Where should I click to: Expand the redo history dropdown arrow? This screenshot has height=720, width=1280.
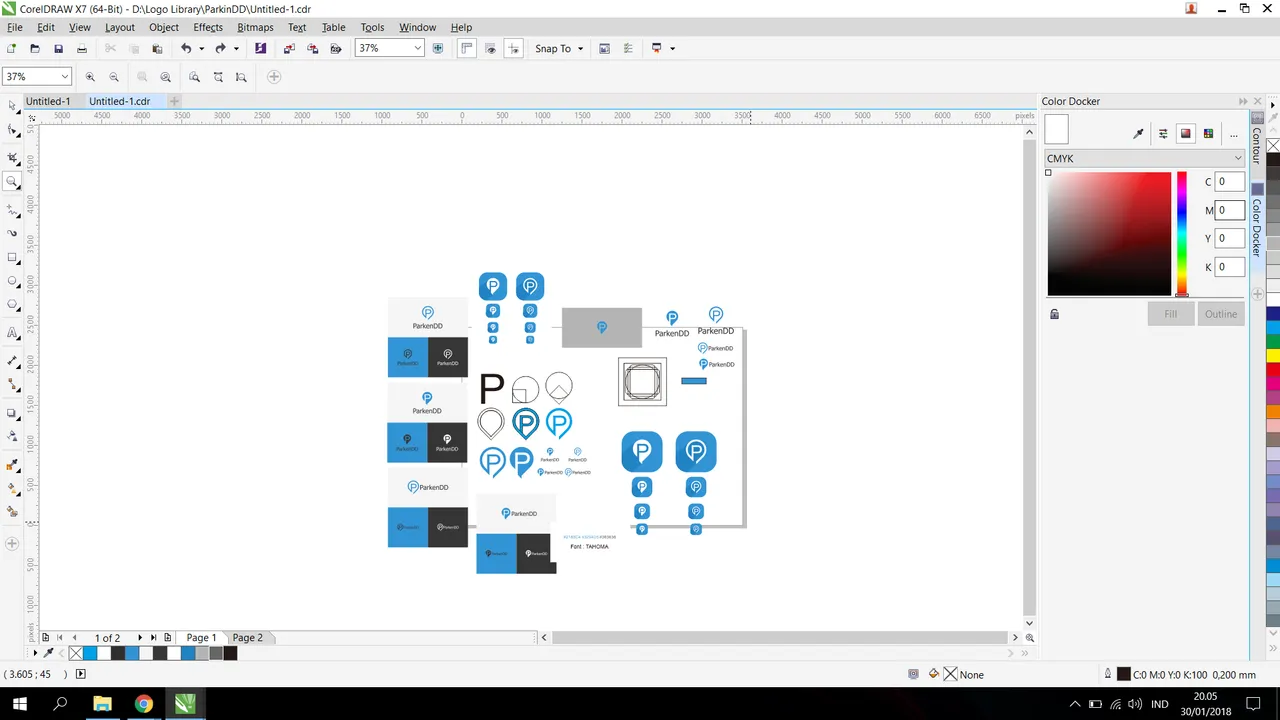pyautogui.click(x=236, y=48)
